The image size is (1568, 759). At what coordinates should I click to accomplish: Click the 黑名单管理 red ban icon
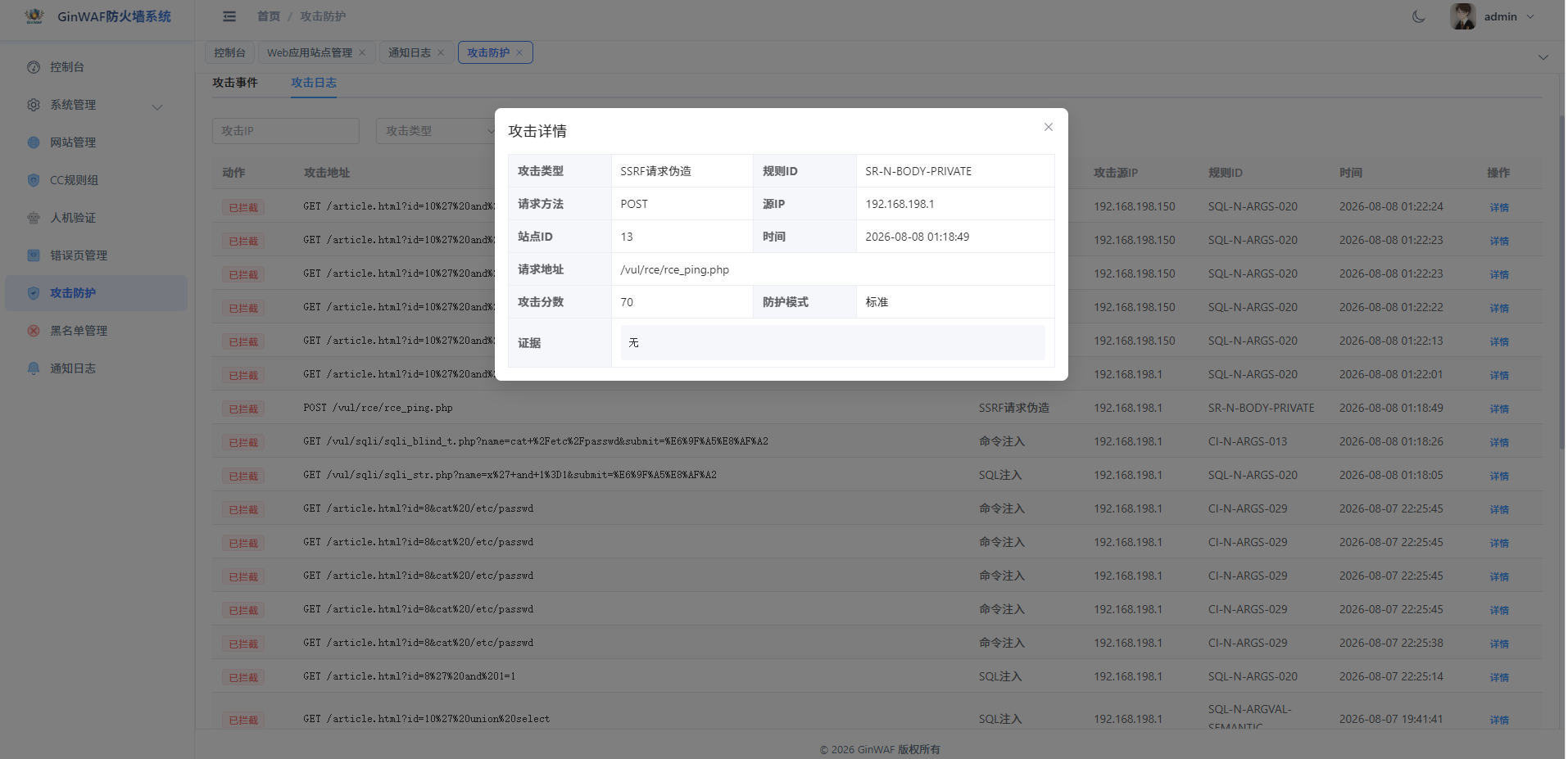click(x=34, y=331)
